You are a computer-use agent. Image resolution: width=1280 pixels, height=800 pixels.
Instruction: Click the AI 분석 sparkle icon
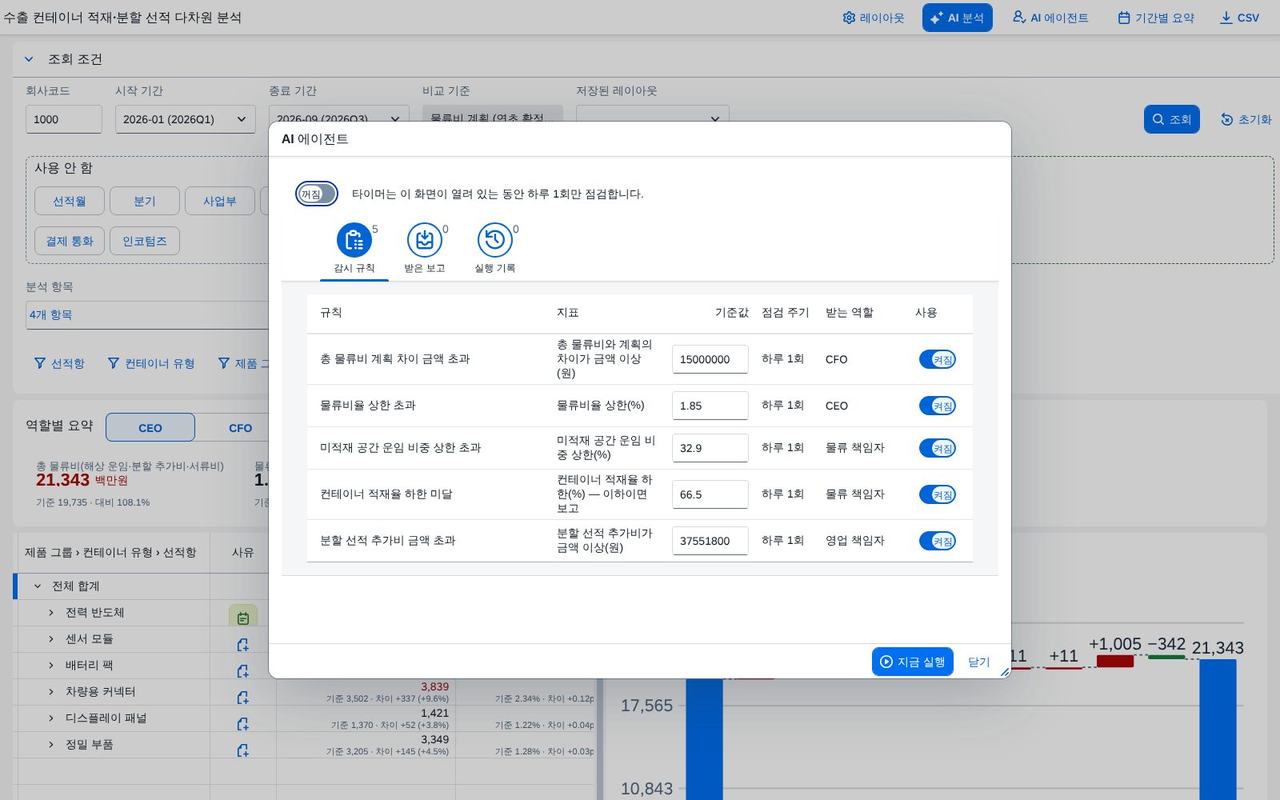point(936,18)
